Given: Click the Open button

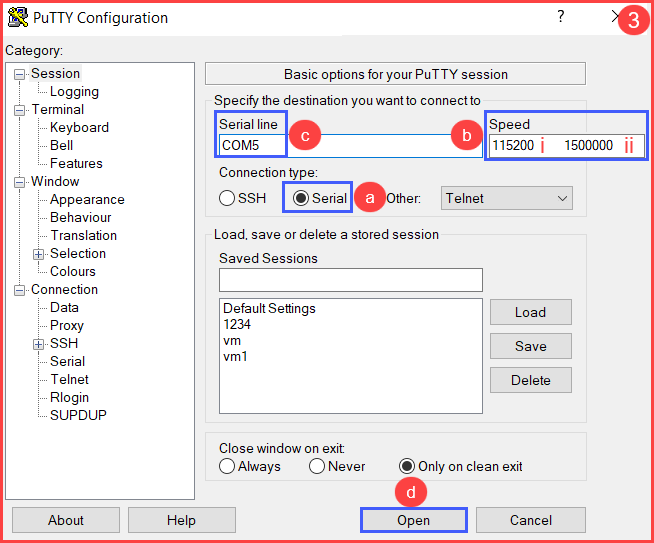Looking at the screenshot, I should 413,520.
